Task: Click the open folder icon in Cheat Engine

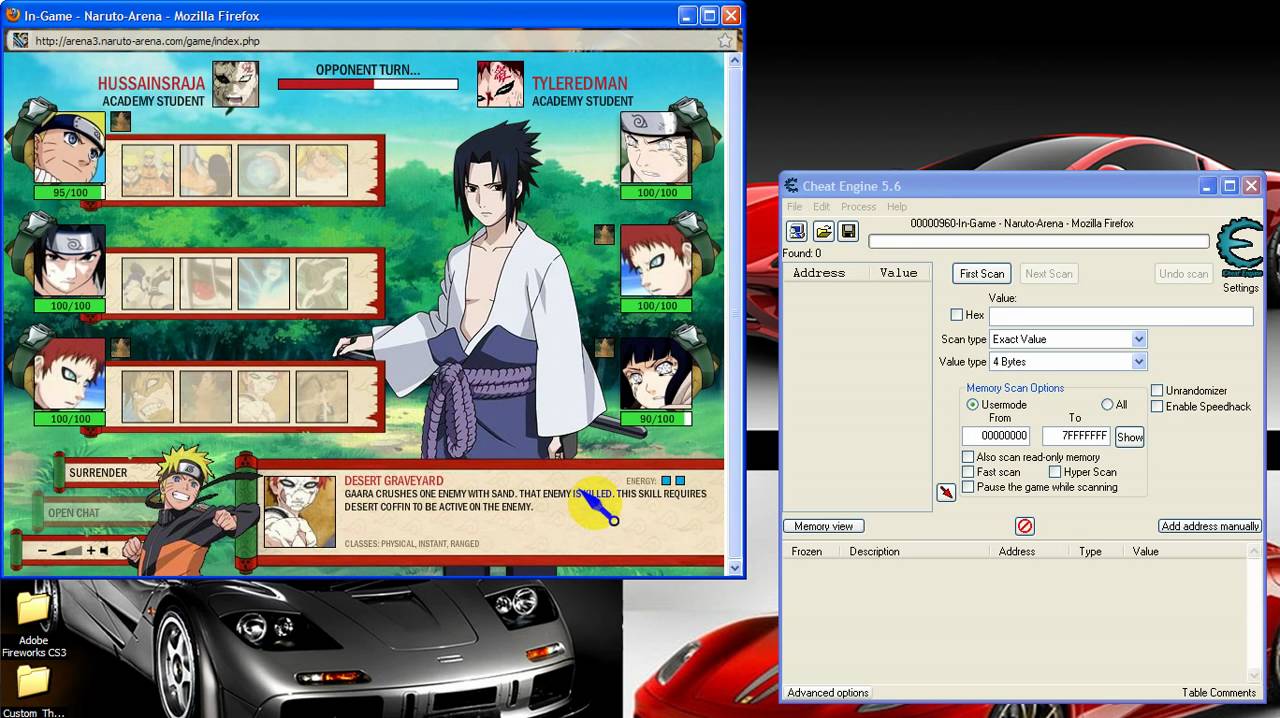Action: 823,232
